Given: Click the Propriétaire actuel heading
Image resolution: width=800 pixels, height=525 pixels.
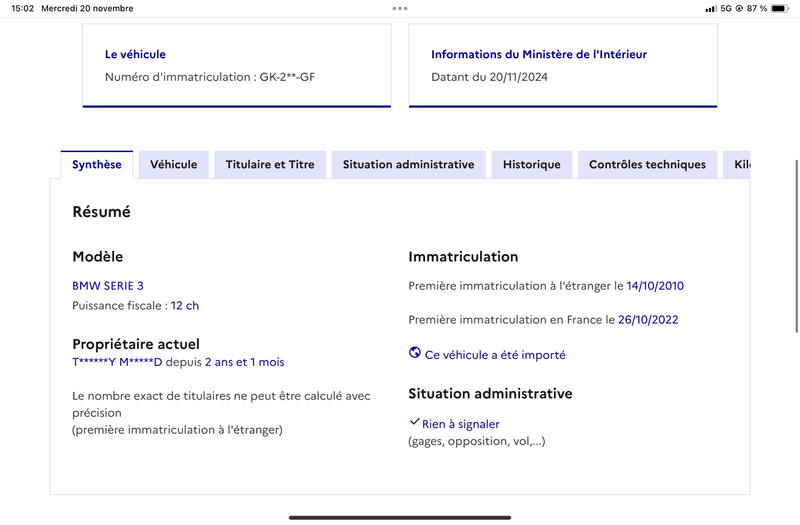Looking at the screenshot, I should [x=136, y=344].
